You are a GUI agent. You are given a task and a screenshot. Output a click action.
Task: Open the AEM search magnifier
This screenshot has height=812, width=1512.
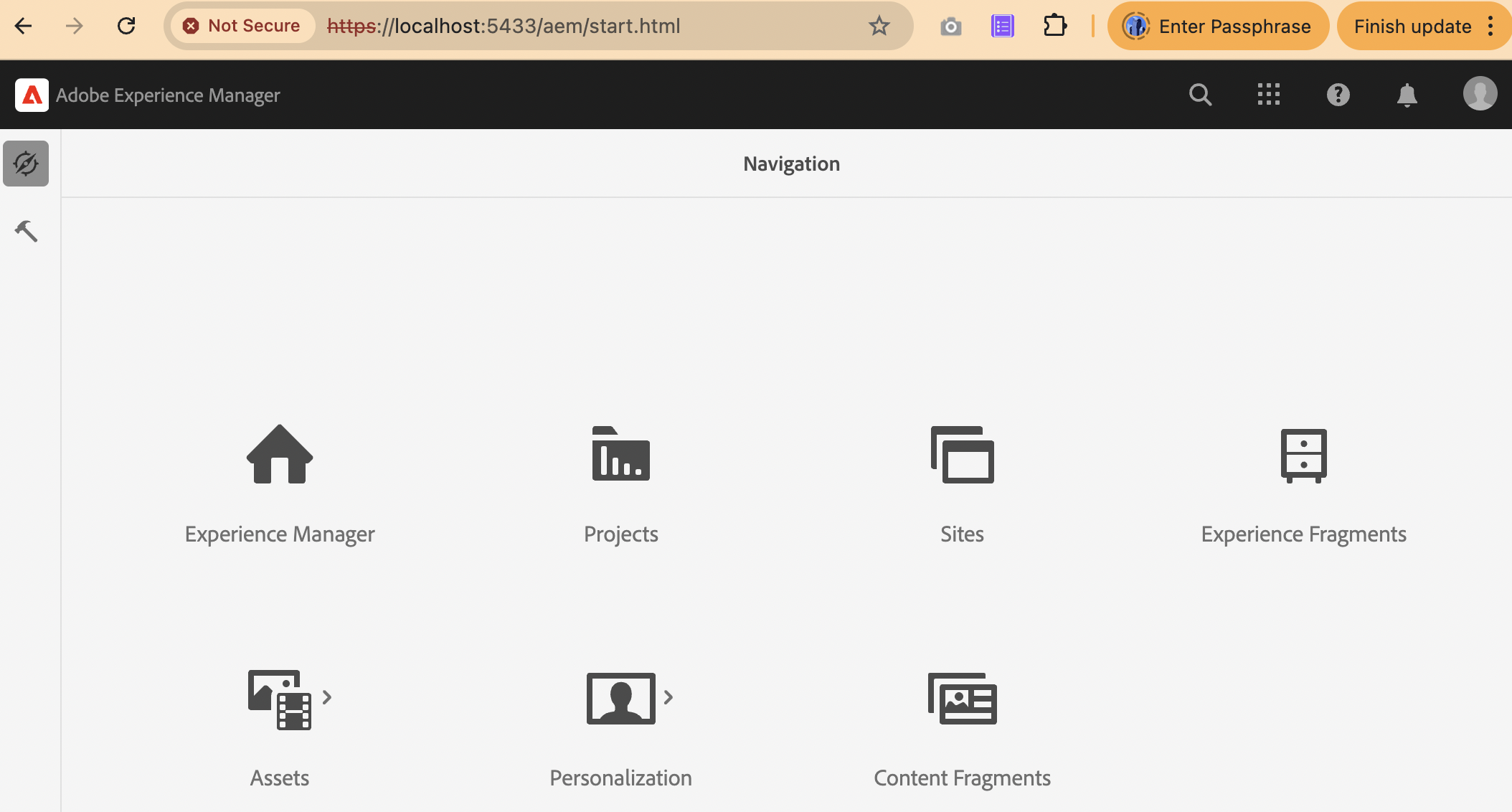pos(1200,95)
